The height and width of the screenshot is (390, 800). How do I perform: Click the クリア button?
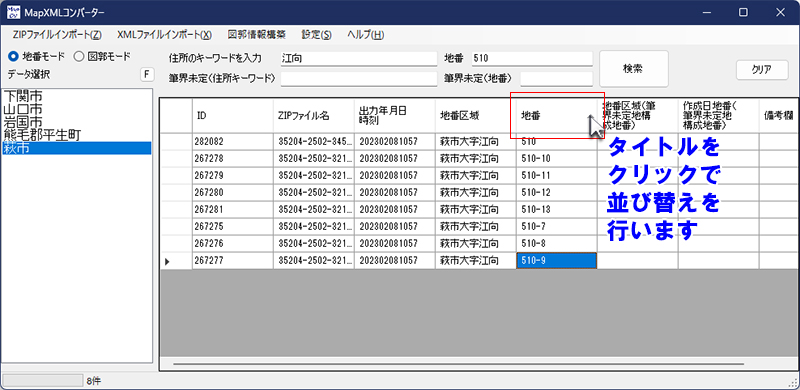(762, 70)
